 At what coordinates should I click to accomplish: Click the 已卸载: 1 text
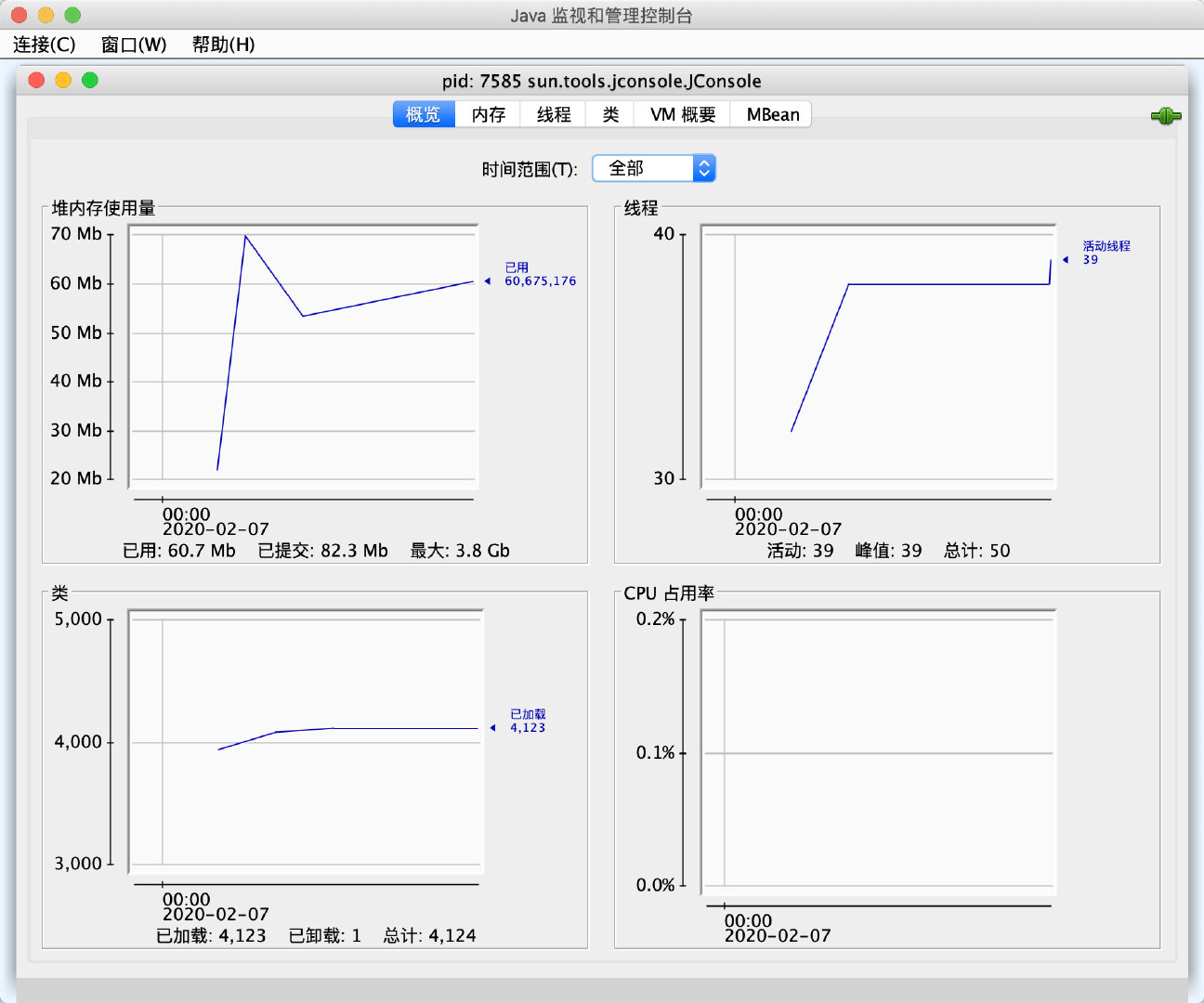tap(325, 936)
